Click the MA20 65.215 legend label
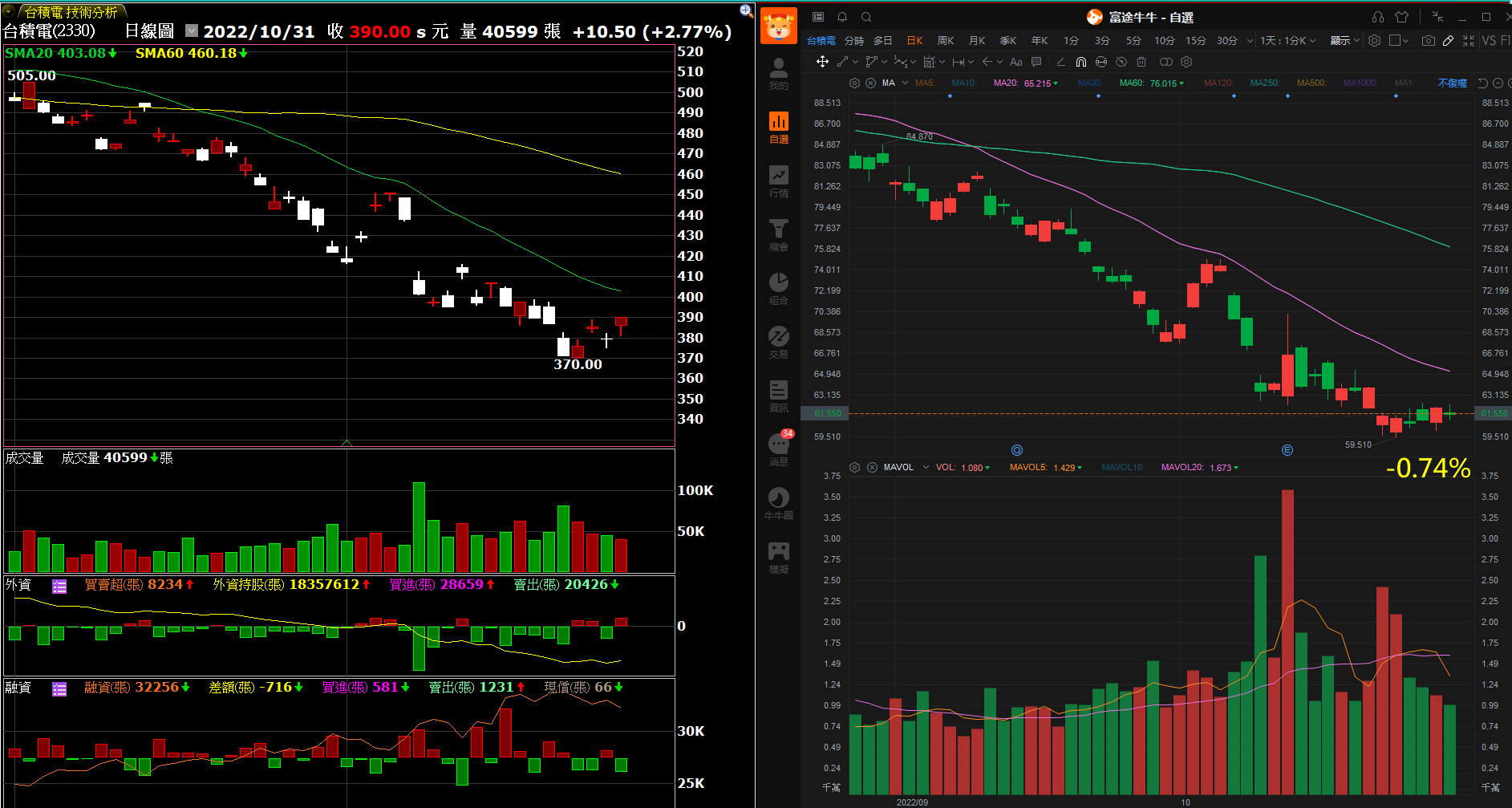This screenshot has height=808, width=1512. (1025, 83)
